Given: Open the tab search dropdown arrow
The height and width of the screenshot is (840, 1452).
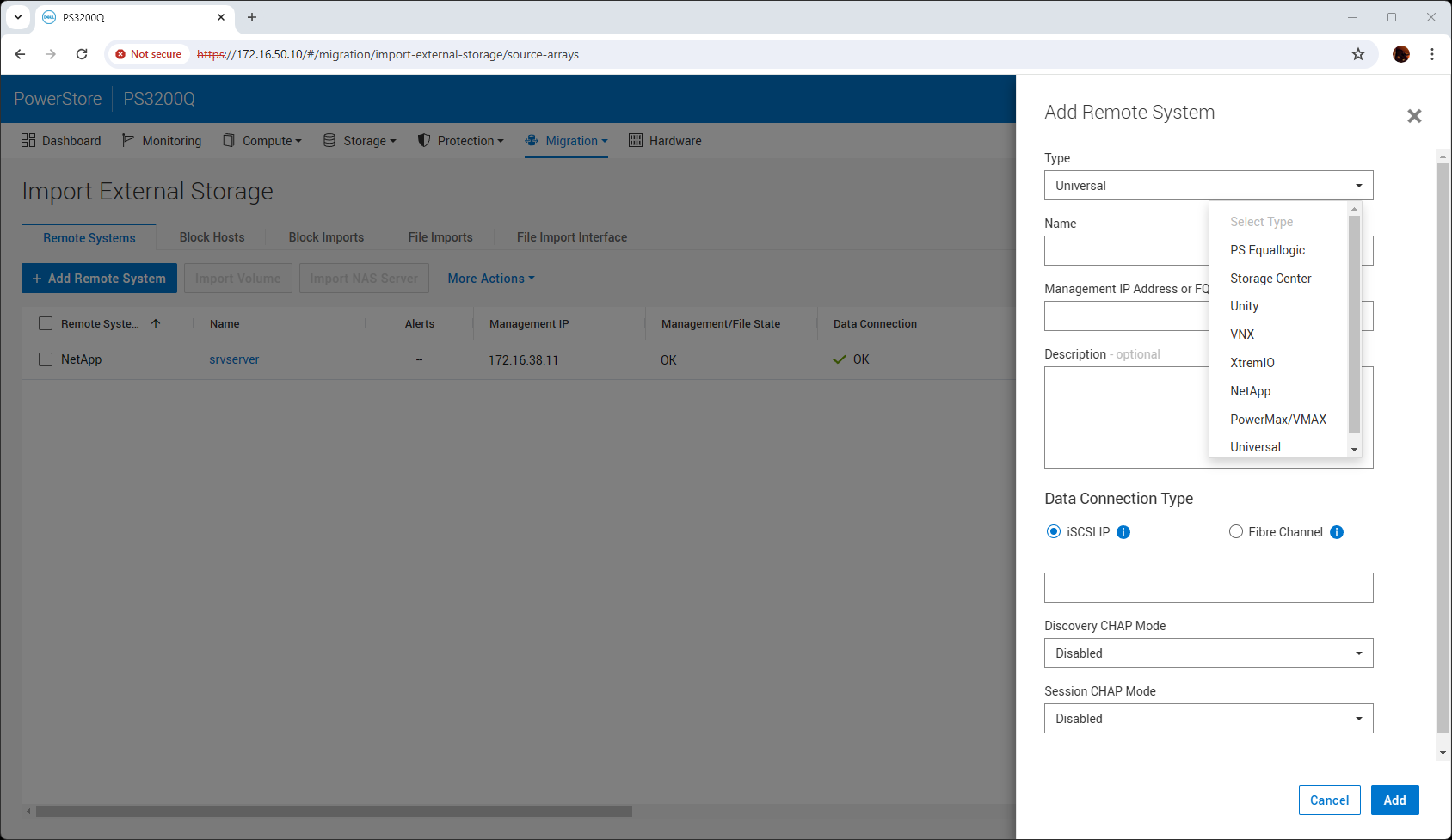Looking at the screenshot, I should point(18,17).
